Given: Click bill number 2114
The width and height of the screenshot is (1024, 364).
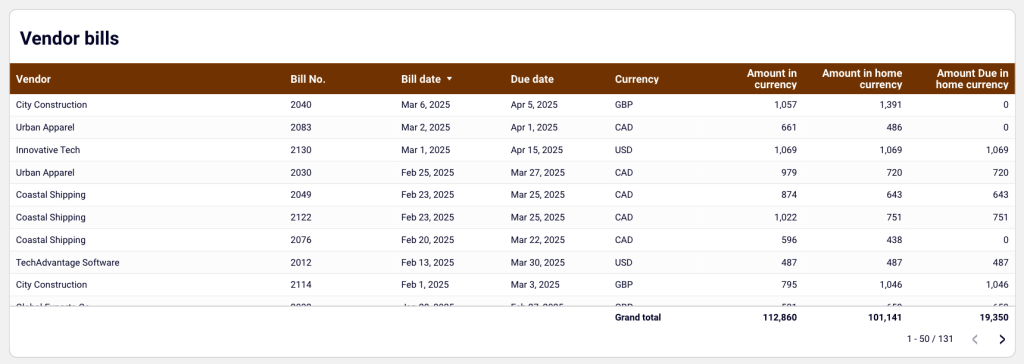Looking at the screenshot, I should [301, 285].
